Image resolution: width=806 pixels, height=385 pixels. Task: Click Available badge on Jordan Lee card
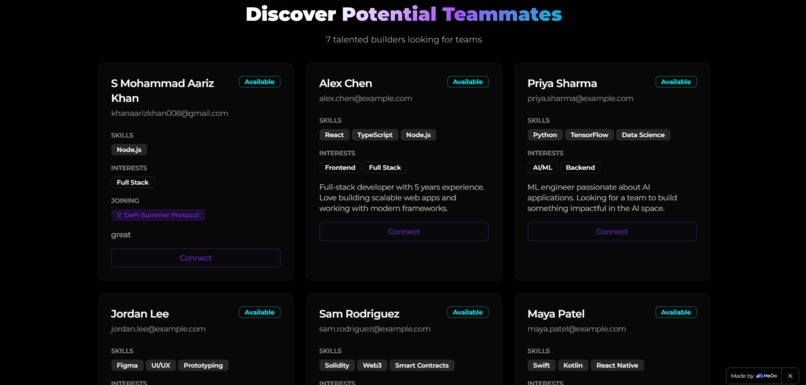pos(260,312)
